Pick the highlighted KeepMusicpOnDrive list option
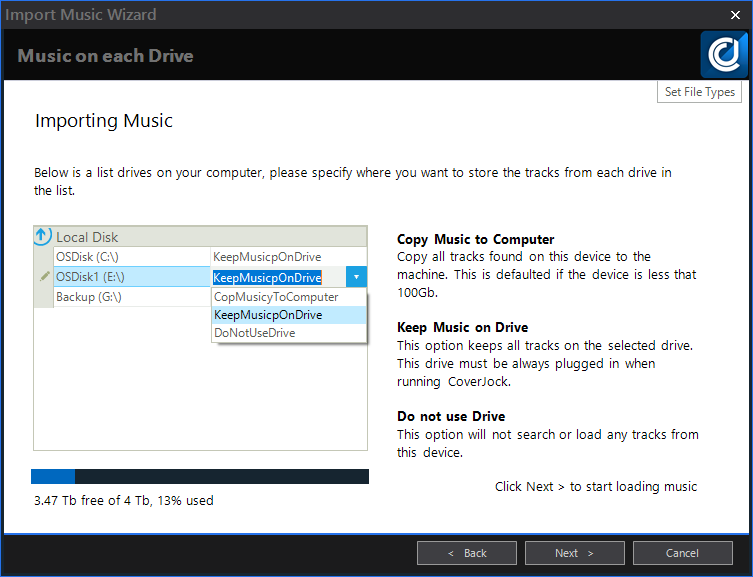This screenshot has height=577, width=753. (x=268, y=315)
